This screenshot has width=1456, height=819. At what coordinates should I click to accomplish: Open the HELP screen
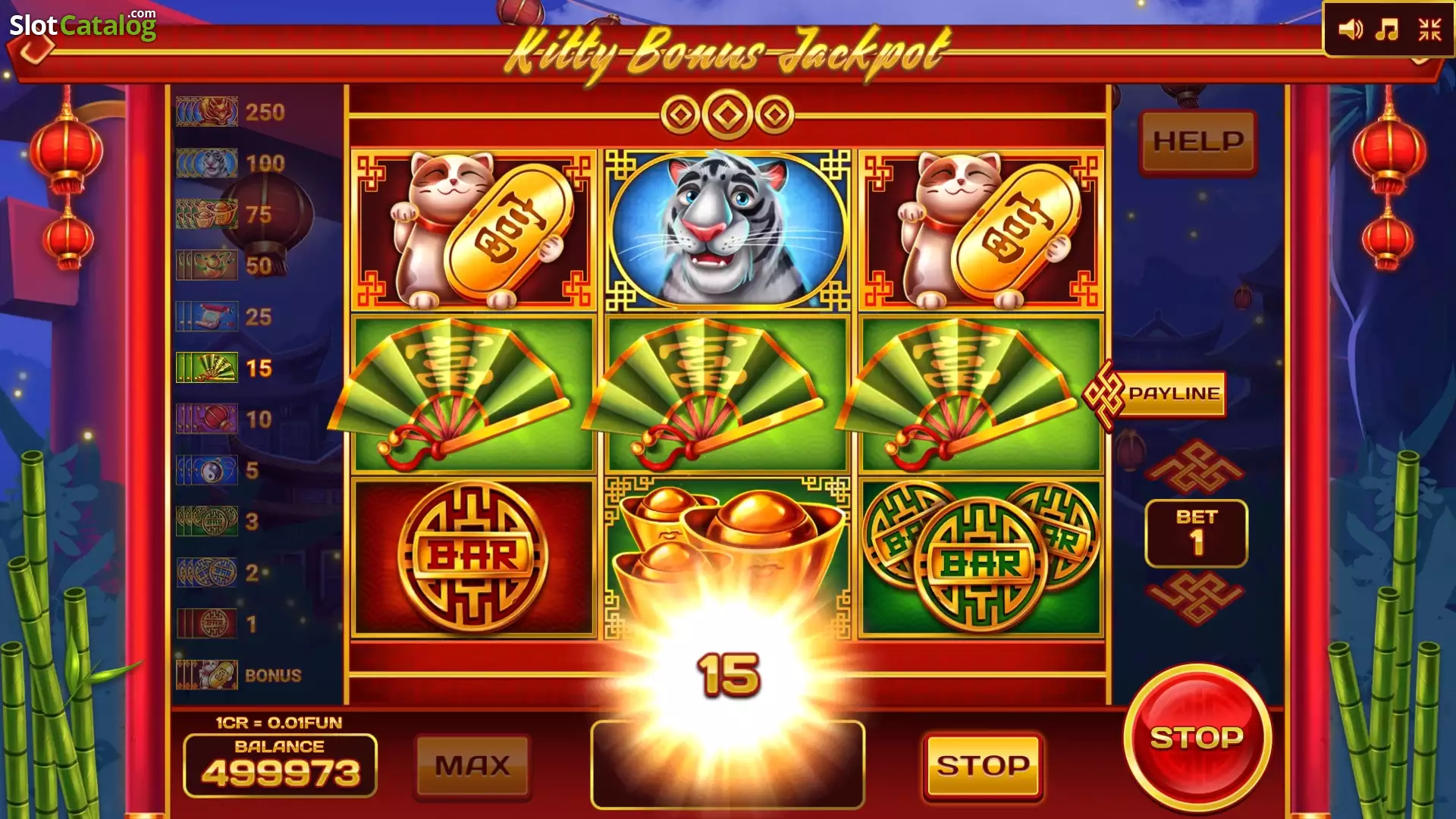click(x=1198, y=142)
